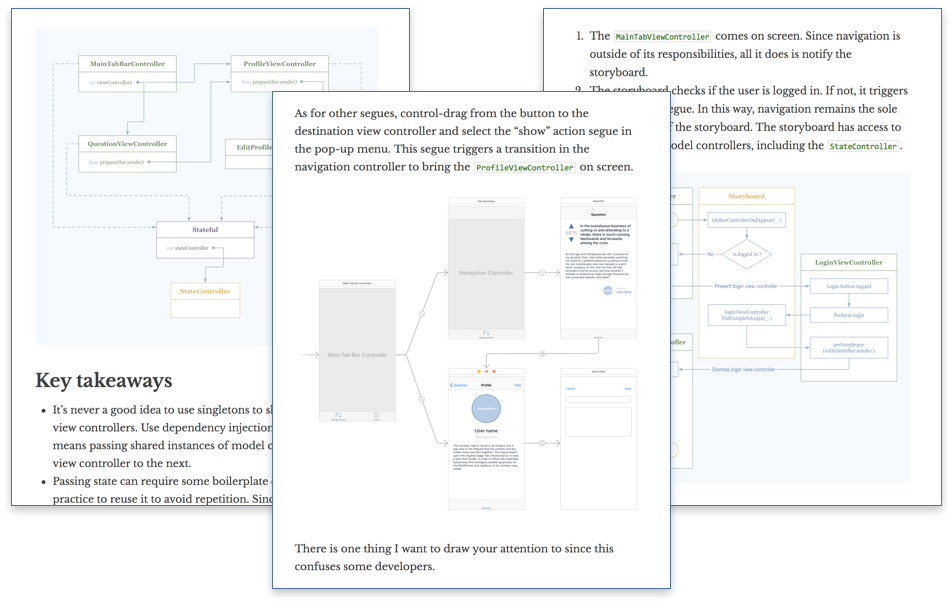
Task: Click the Stateful box title in class diagram
Action: pos(205,230)
